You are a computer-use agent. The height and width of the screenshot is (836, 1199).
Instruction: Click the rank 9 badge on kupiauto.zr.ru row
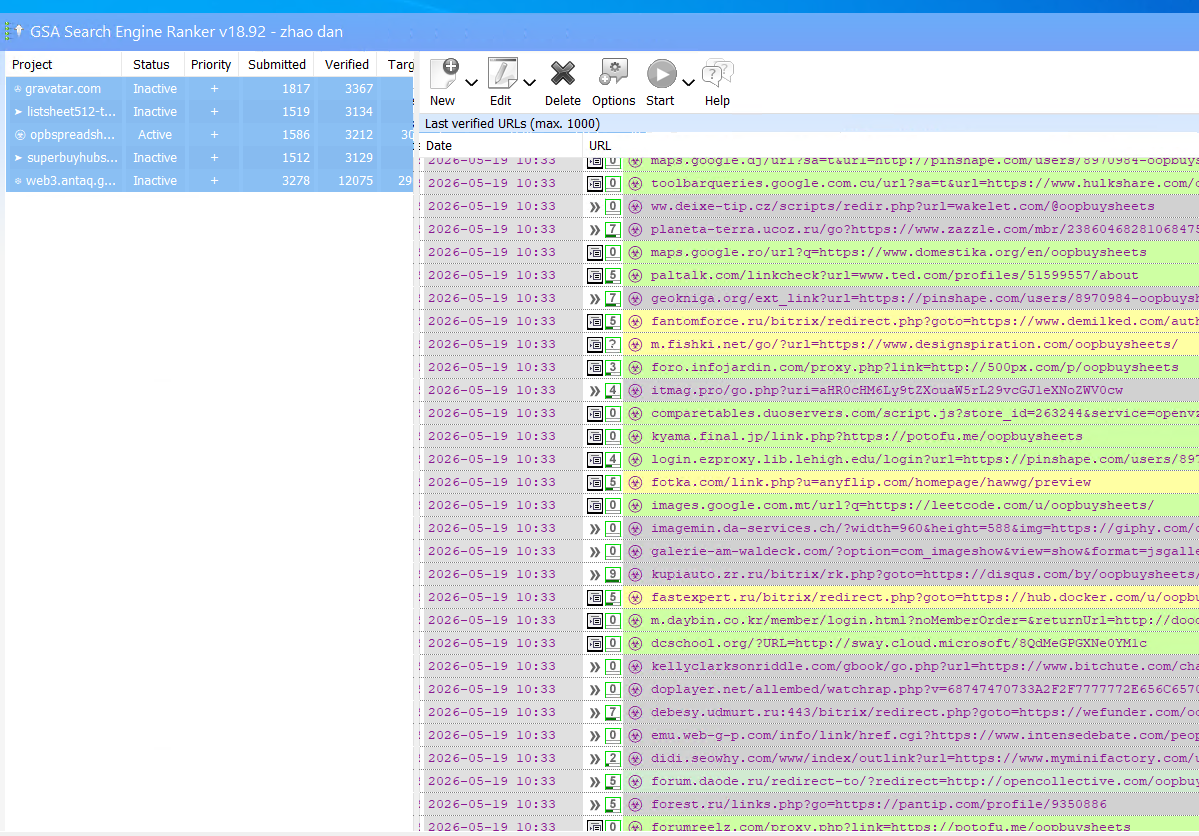pos(612,574)
